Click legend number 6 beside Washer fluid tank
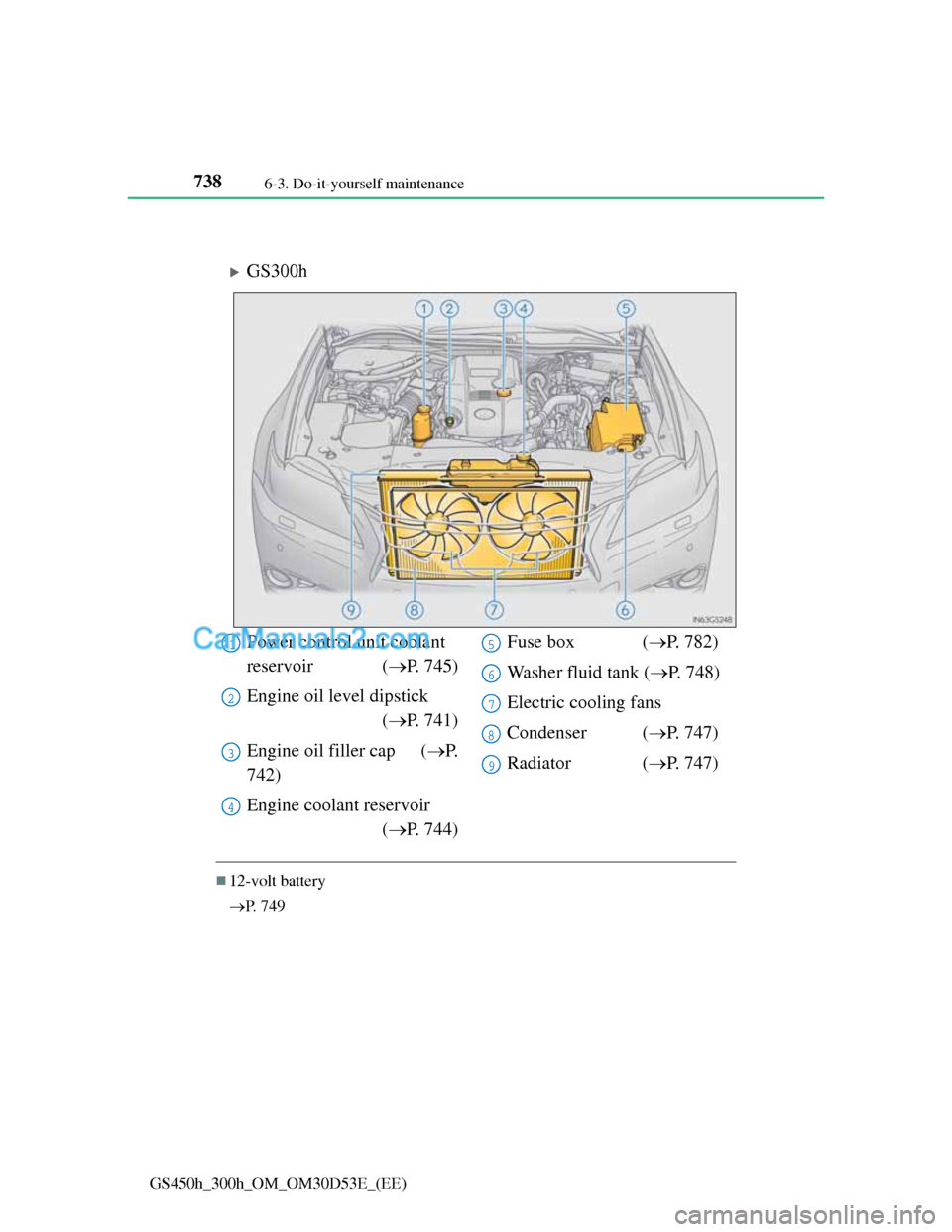Screen dimensions: 952x1232 click(x=491, y=675)
